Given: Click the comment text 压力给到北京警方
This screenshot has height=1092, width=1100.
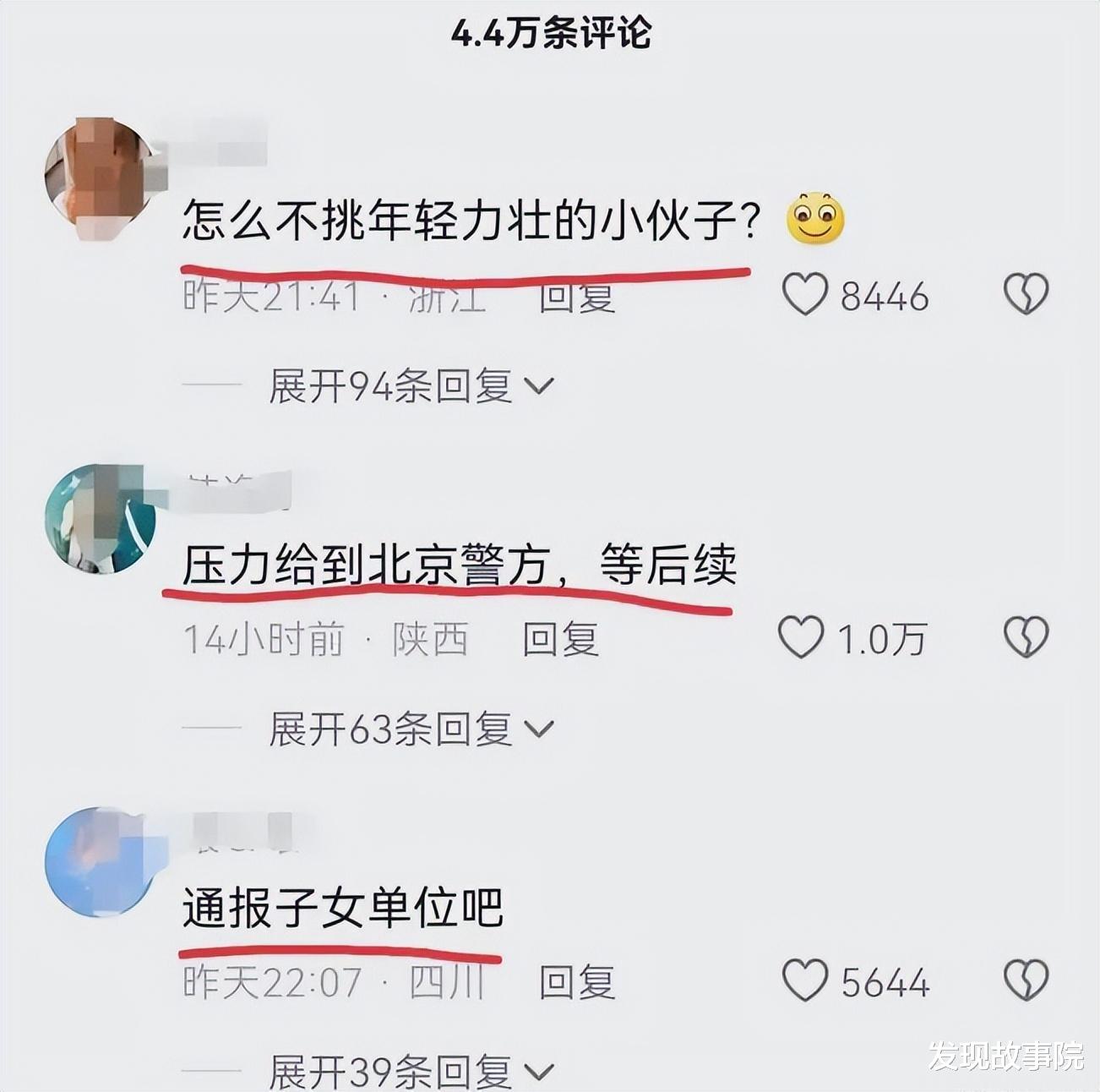Looking at the screenshot, I should click(366, 565).
